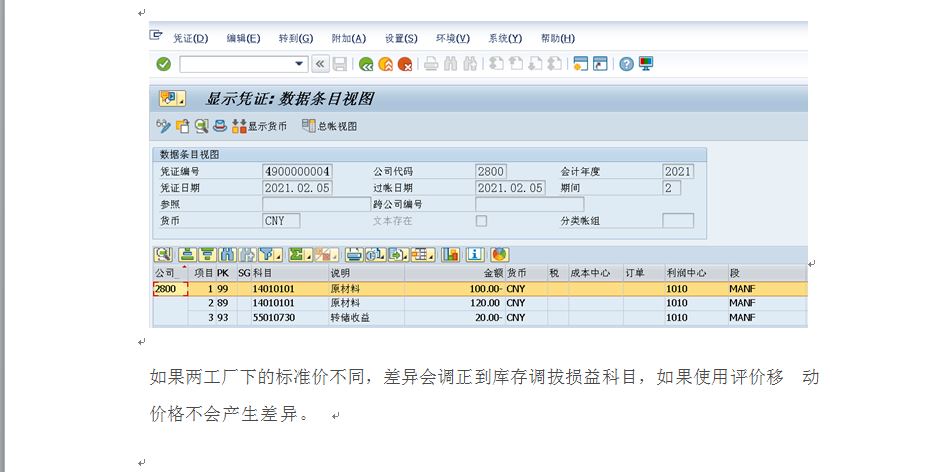The image size is (944, 472).
Task: Open the 附加(A) menu
Action: point(349,38)
